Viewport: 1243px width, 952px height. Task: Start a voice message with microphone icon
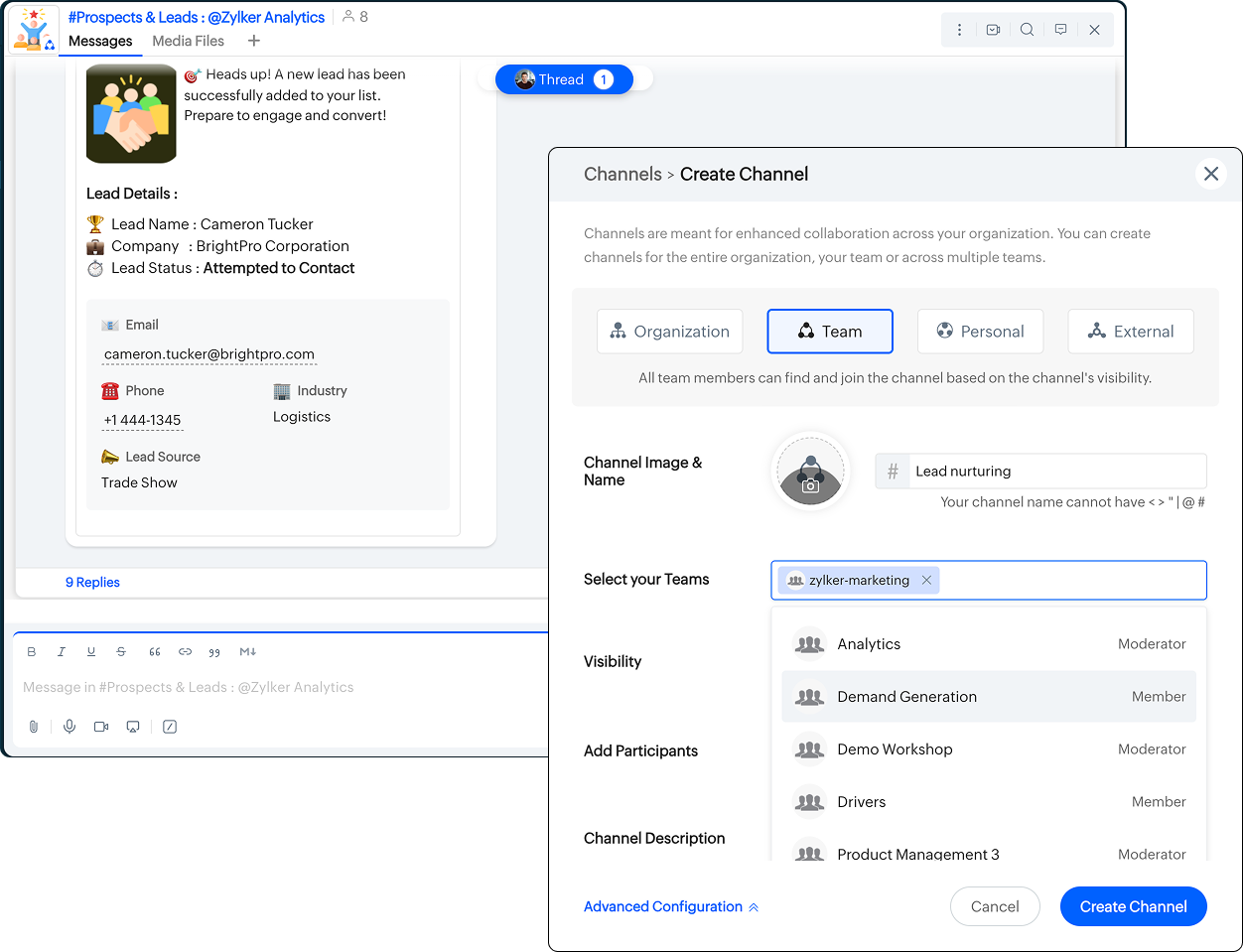click(69, 727)
